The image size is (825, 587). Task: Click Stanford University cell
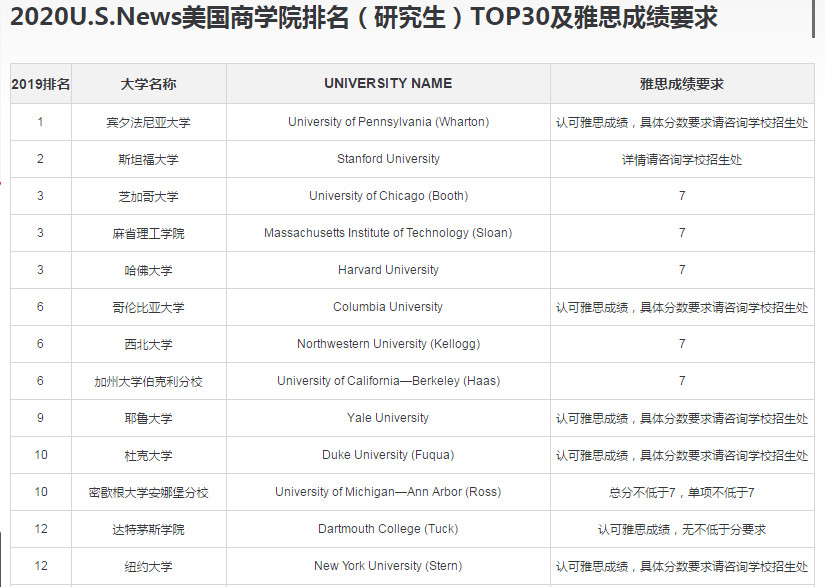tap(388, 159)
